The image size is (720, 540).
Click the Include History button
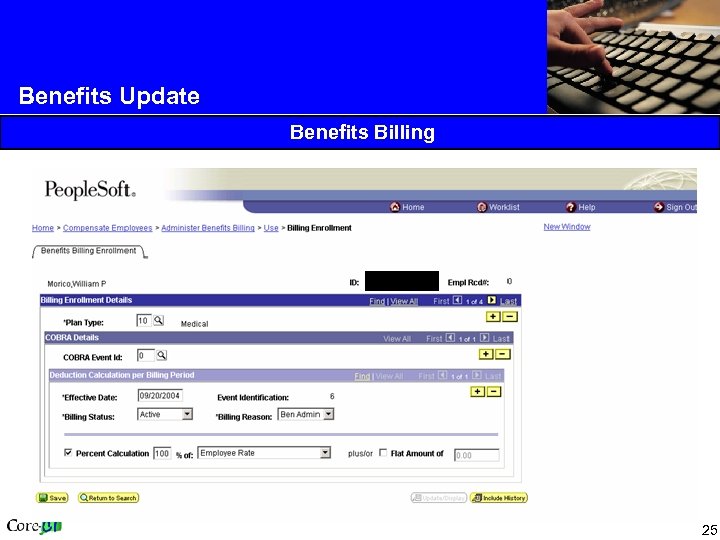499,498
